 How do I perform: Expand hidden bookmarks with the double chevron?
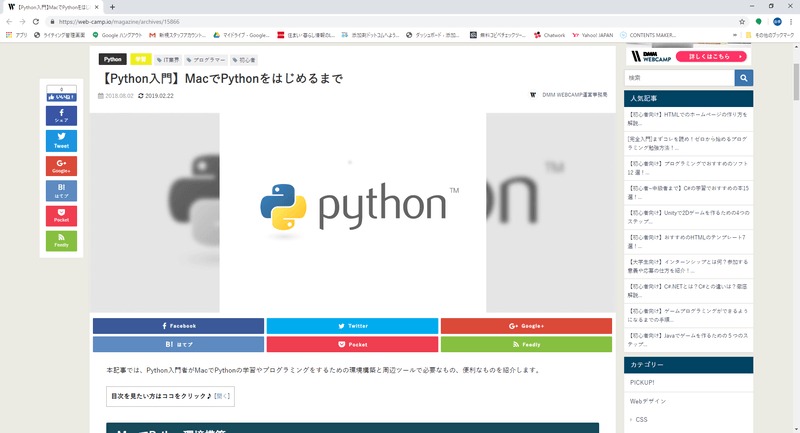pos(735,35)
